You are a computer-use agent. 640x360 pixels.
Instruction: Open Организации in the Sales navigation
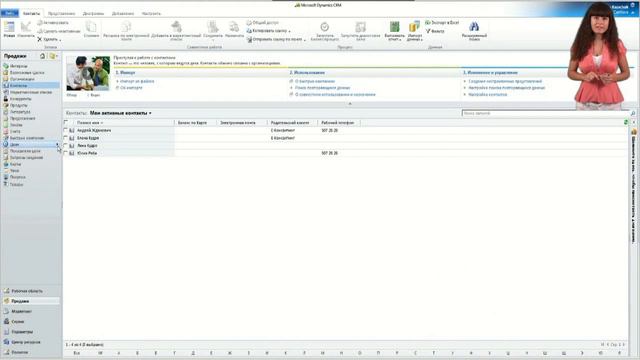click(x=22, y=79)
